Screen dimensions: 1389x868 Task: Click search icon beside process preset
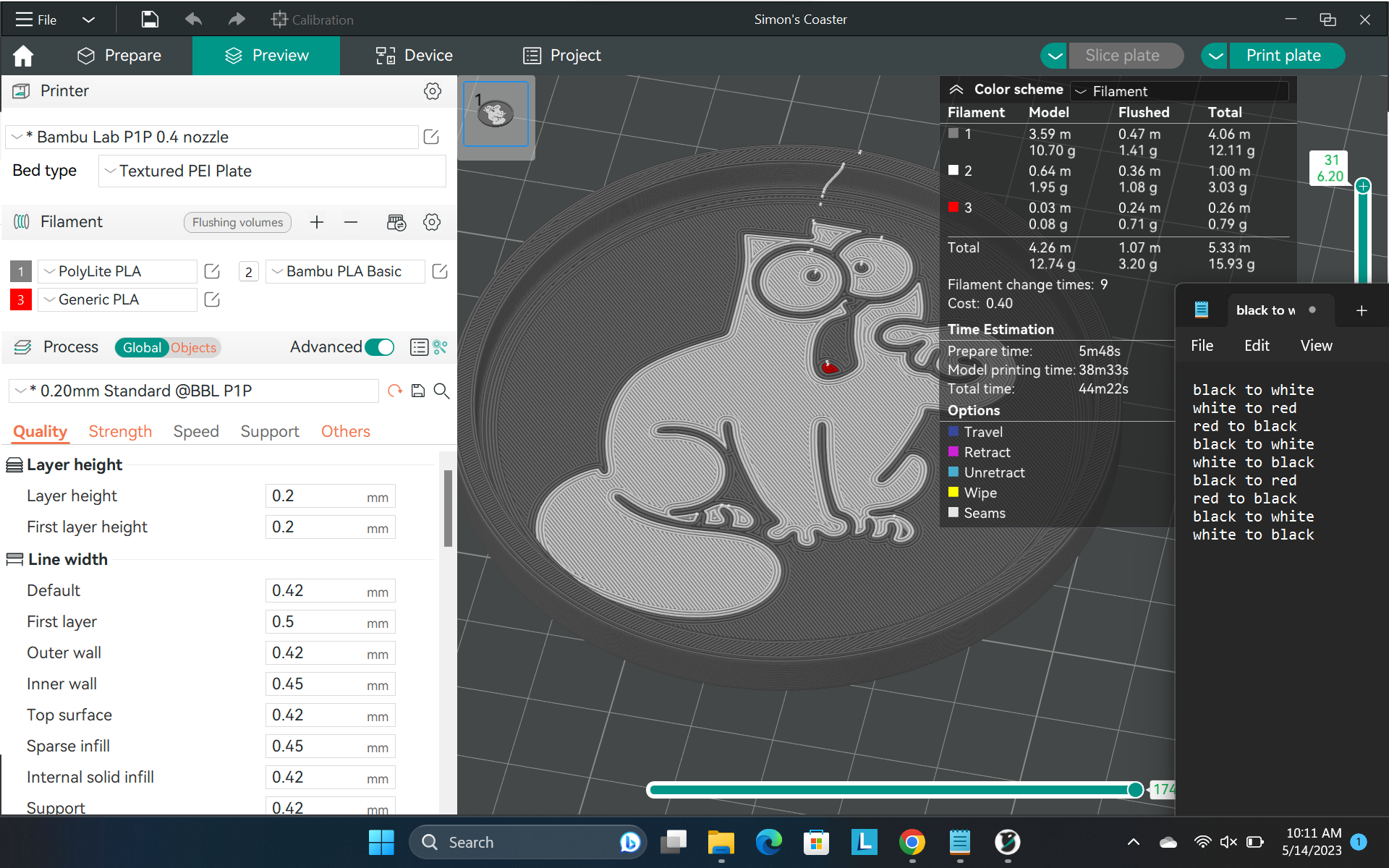tap(441, 391)
